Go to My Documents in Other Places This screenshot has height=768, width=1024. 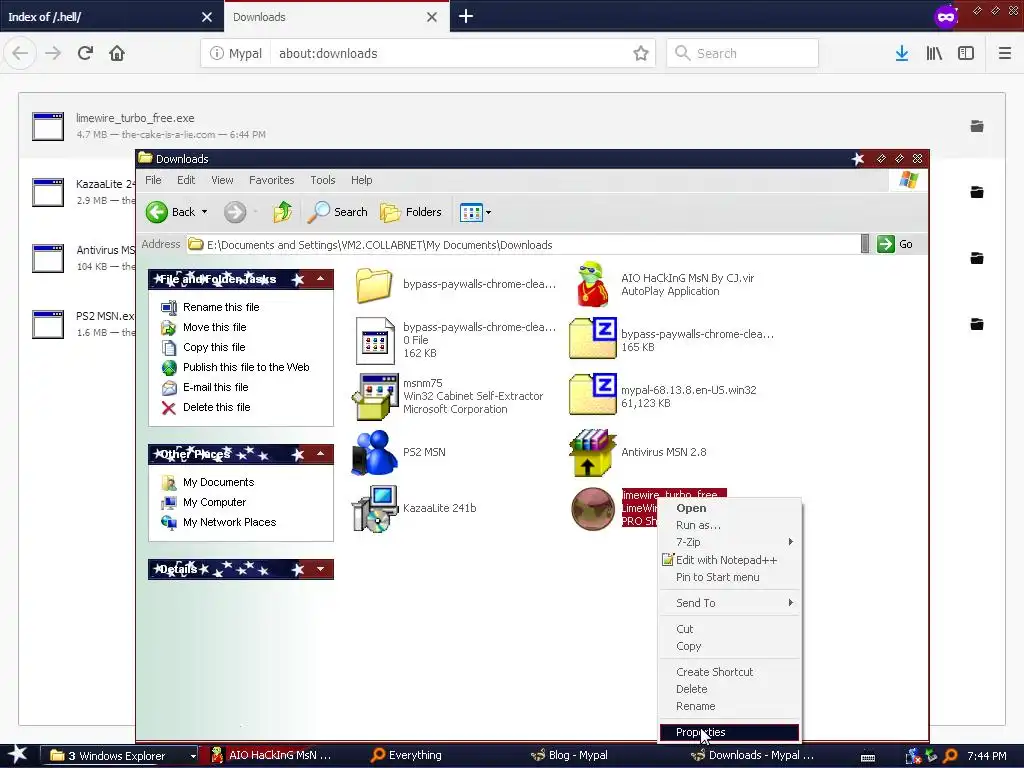coord(218,482)
